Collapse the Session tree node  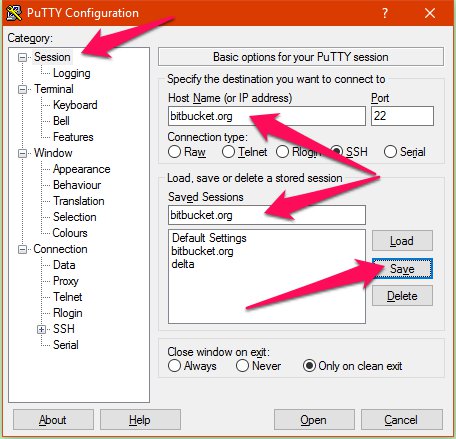(x=22, y=58)
